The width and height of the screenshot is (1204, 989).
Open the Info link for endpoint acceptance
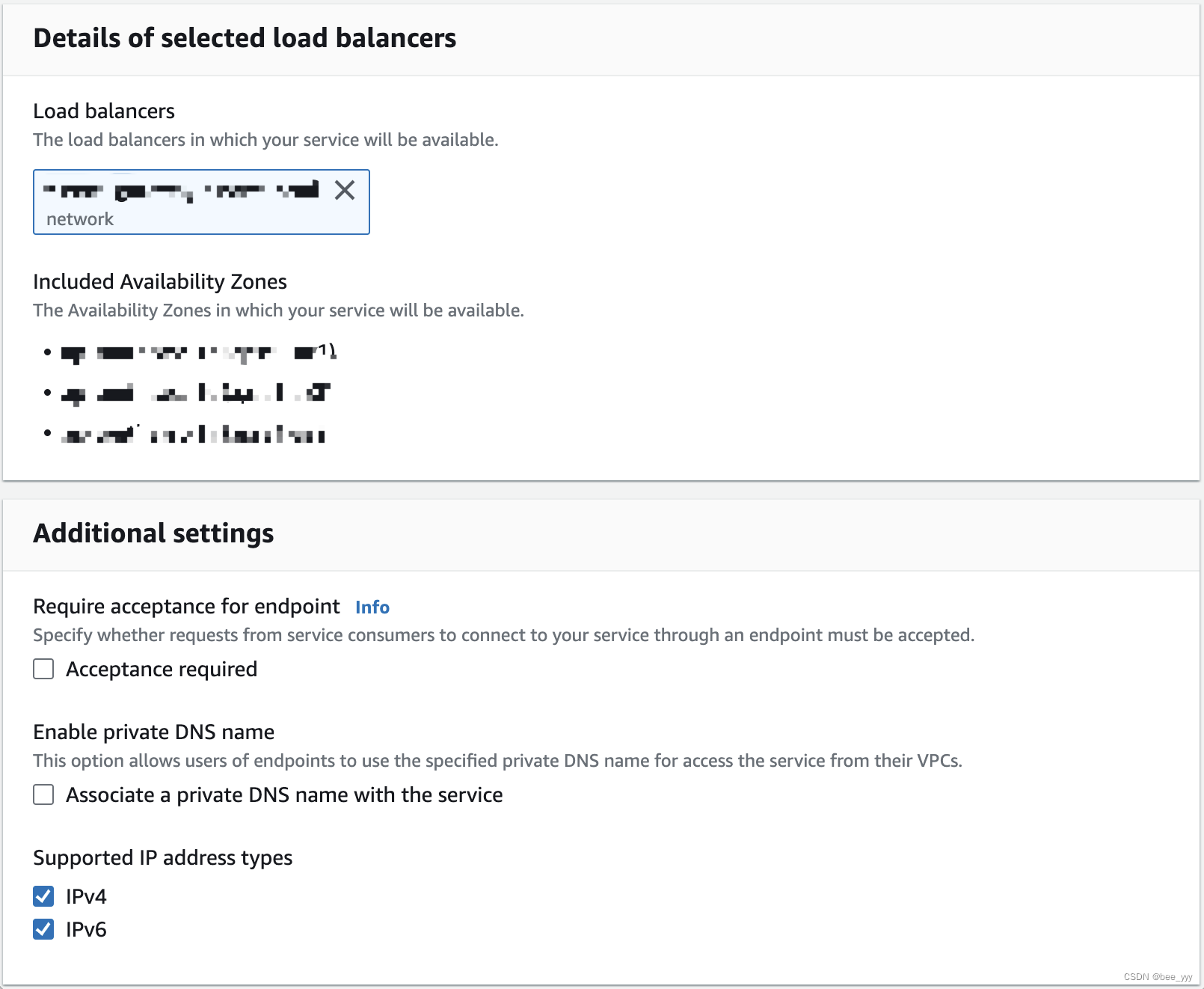tap(372, 607)
